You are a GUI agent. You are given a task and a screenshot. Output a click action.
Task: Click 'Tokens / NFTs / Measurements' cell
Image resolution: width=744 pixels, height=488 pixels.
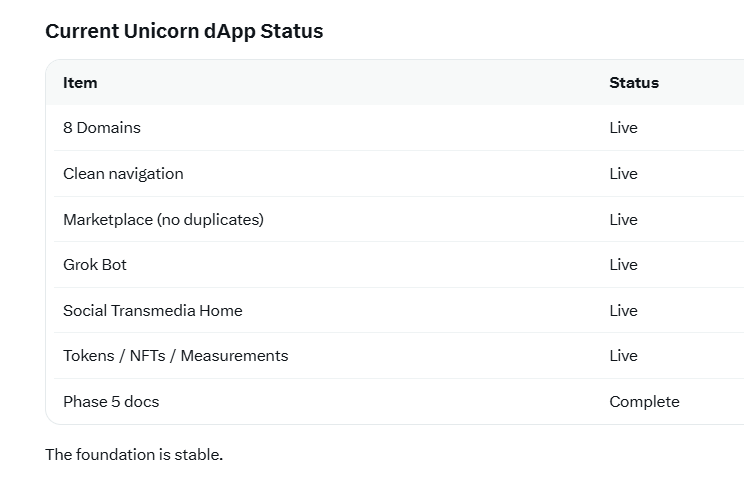point(176,356)
